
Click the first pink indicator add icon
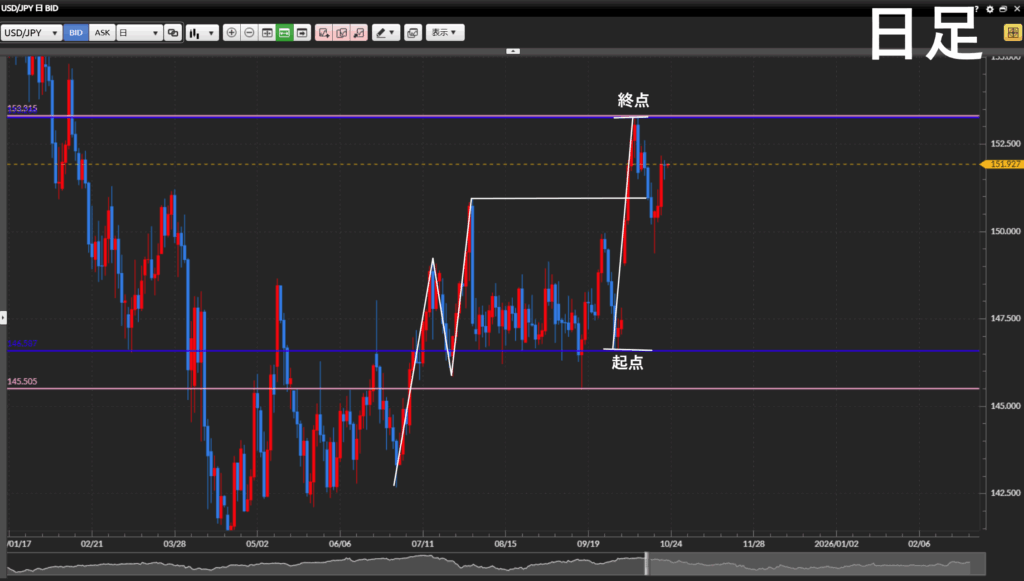pos(324,32)
